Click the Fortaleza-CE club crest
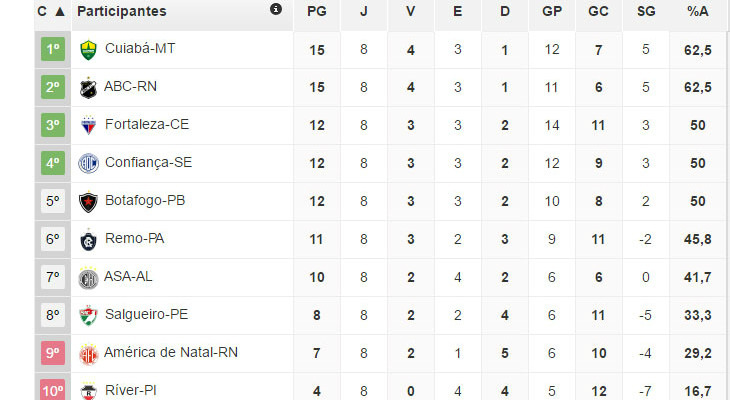The height and width of the screenshot is (400, 730). tap(88, 125)
